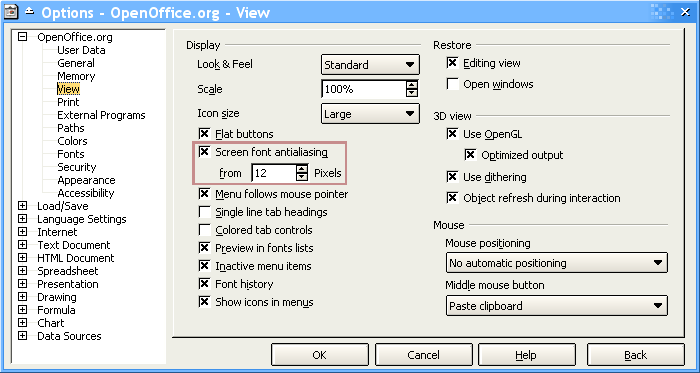The width and height of the screenshot is (700, 373).
Task: Open the Mouse positioning dropdown
Action: click(x=557, y=263)
